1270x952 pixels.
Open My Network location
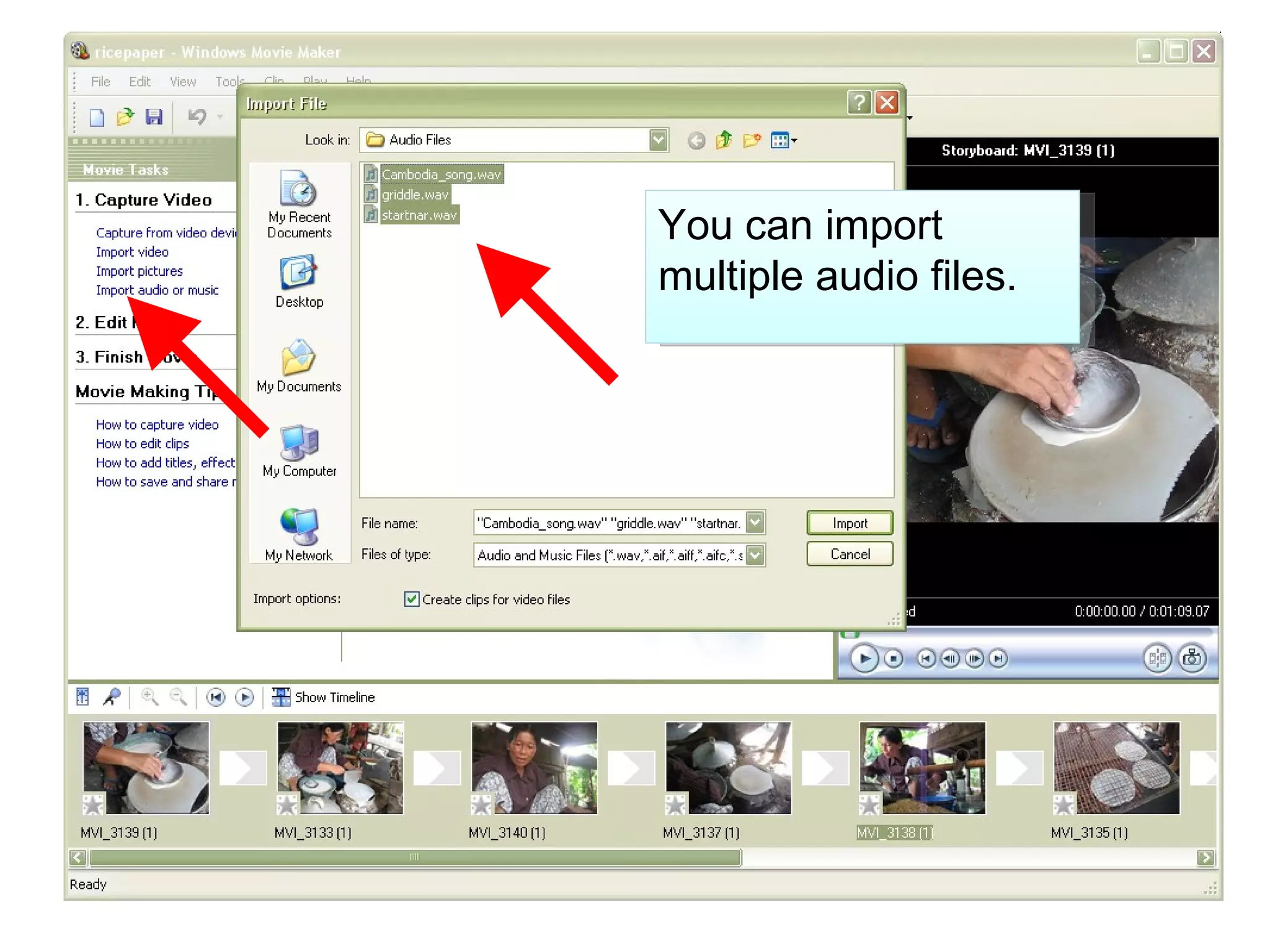pyautogui.click(x=299, y=534)
